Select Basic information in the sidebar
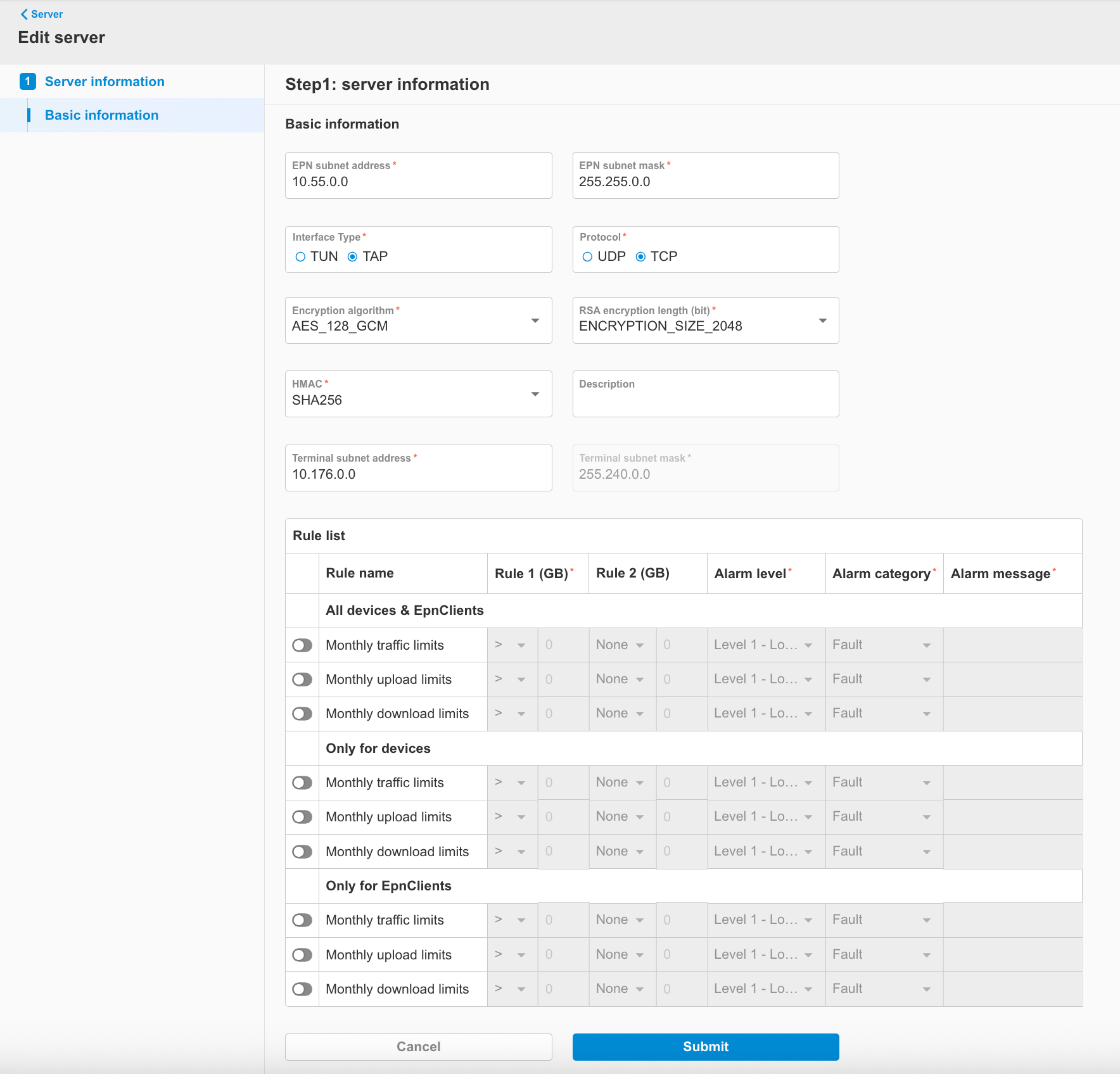1120x1074 pixels. (101, 115)
